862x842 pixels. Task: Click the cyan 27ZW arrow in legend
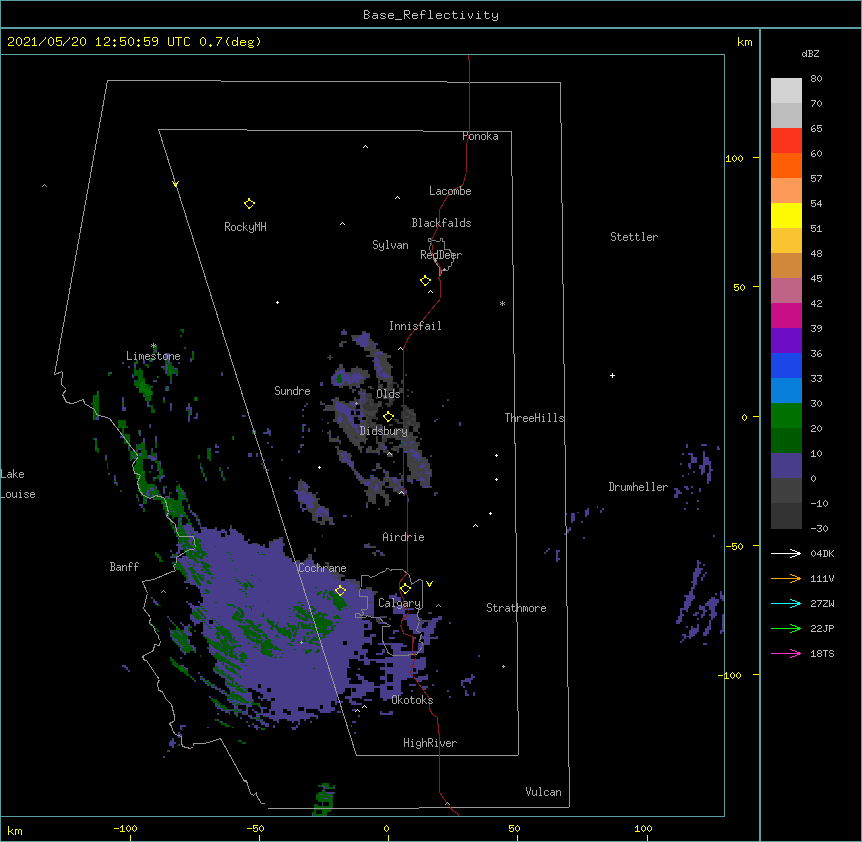pos(786,603)
